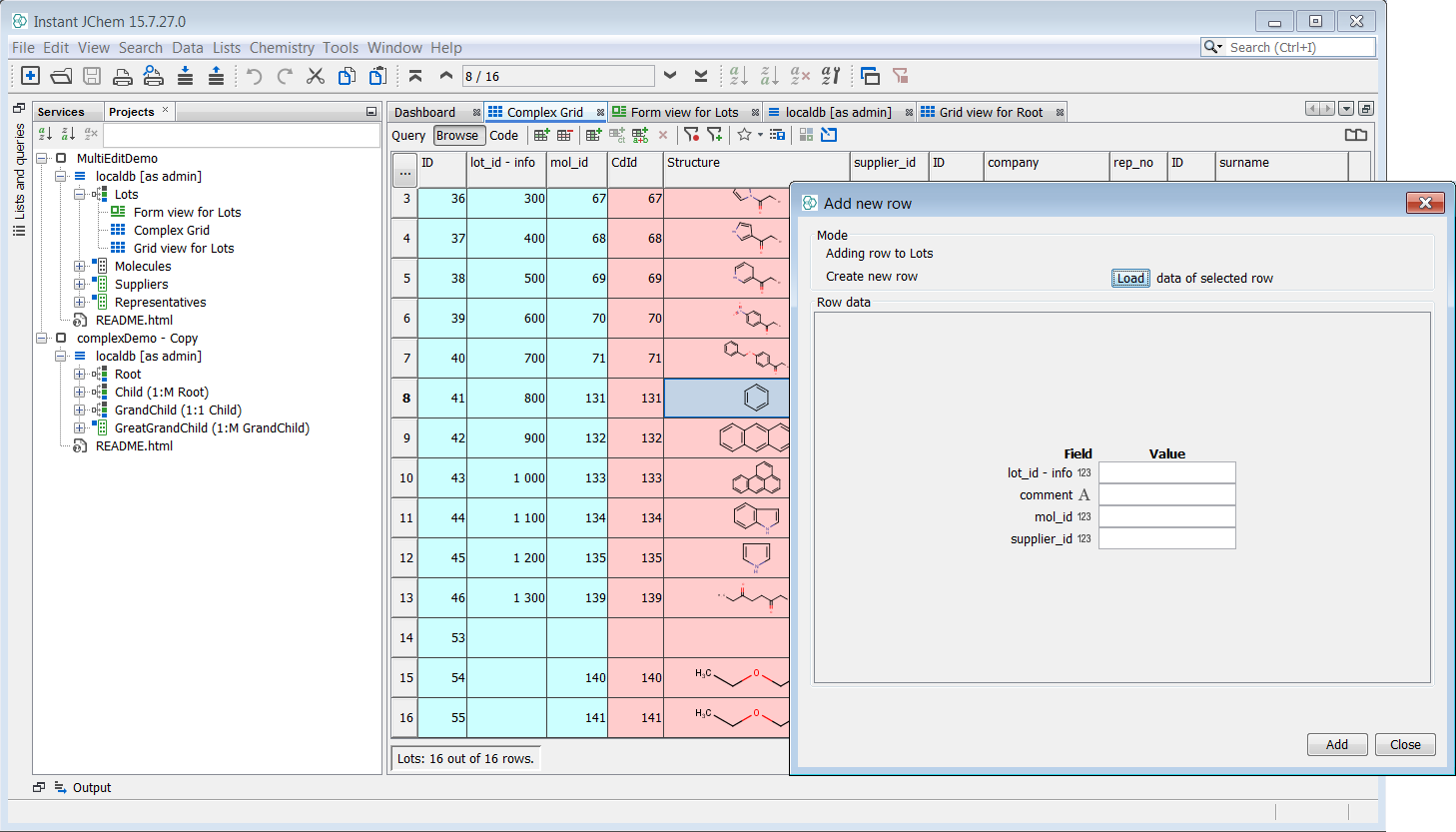
Task: Click the printer icon in the toolbar
Action: [x=123, y=76]
